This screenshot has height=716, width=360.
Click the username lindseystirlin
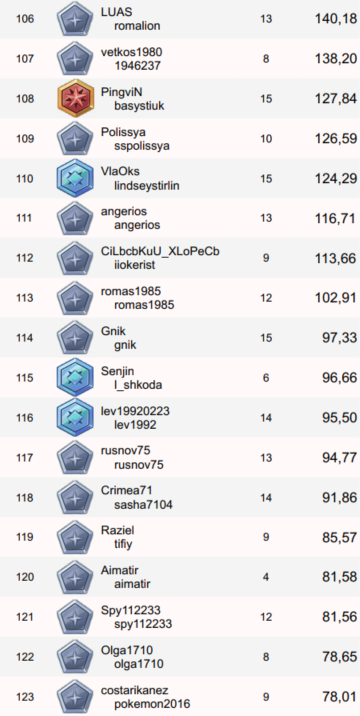[x=147, y=185]
